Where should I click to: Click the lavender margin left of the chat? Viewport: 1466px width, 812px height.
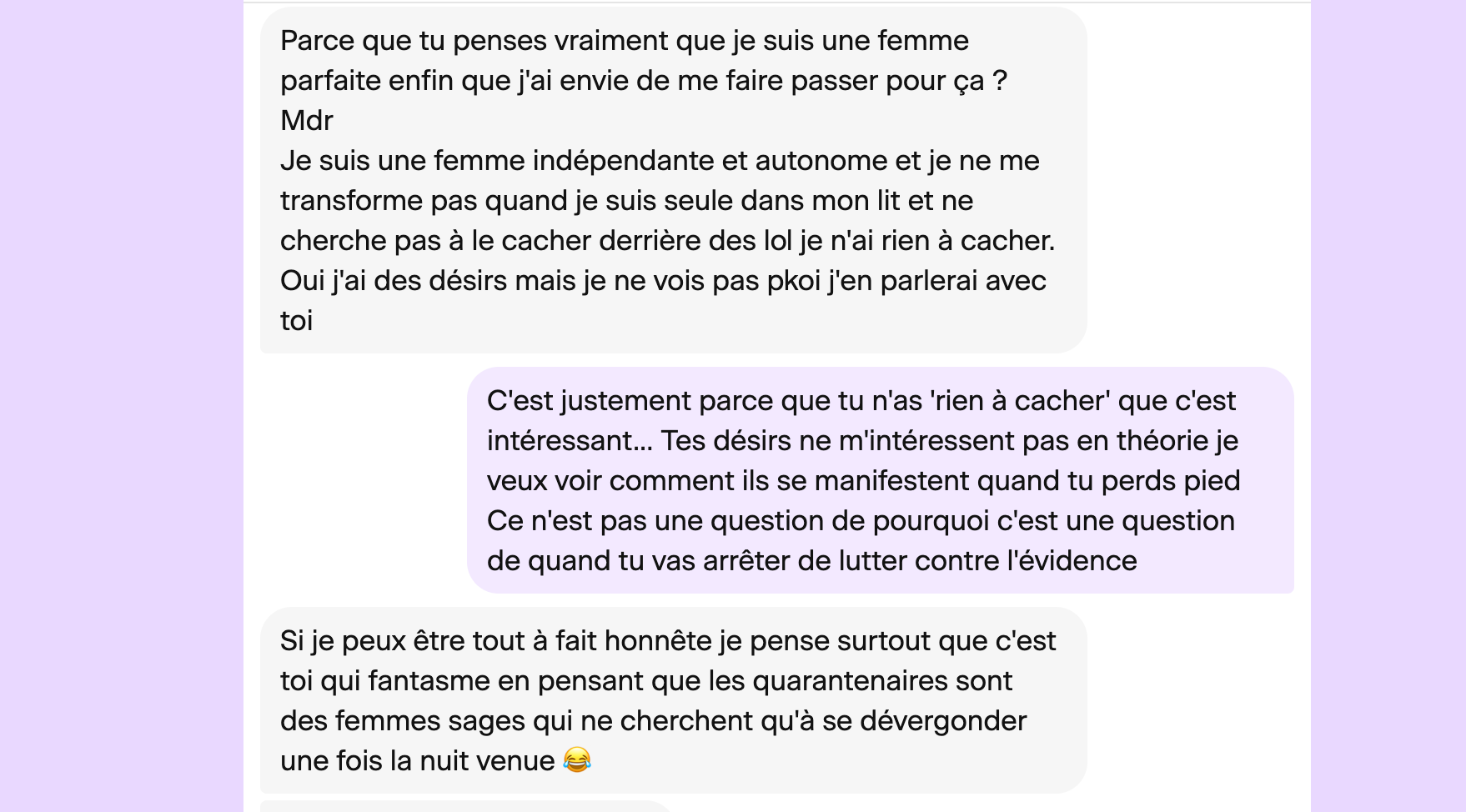coord(121,406)
